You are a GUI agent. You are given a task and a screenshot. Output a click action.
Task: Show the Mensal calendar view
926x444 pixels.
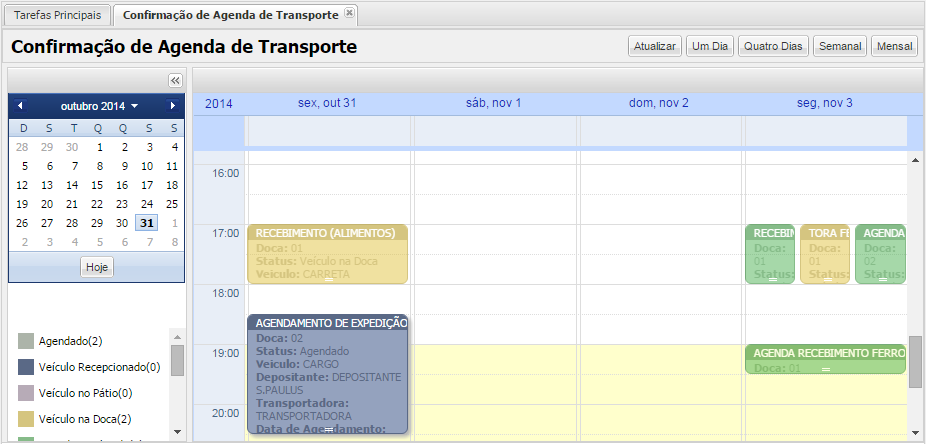coord(894,47)
